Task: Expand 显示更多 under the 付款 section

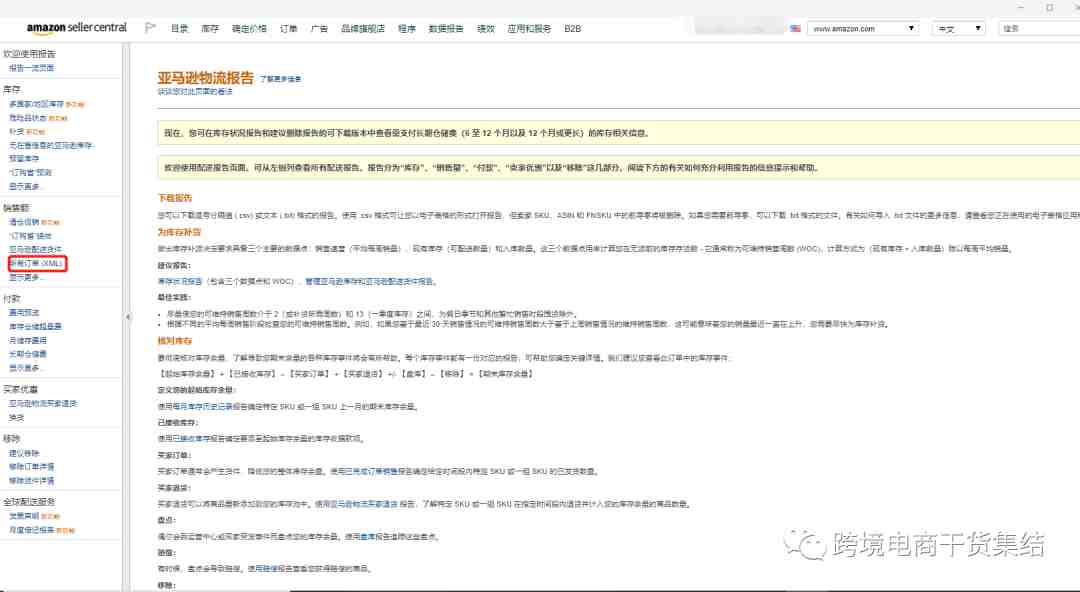Action: [x=27, y=367]
